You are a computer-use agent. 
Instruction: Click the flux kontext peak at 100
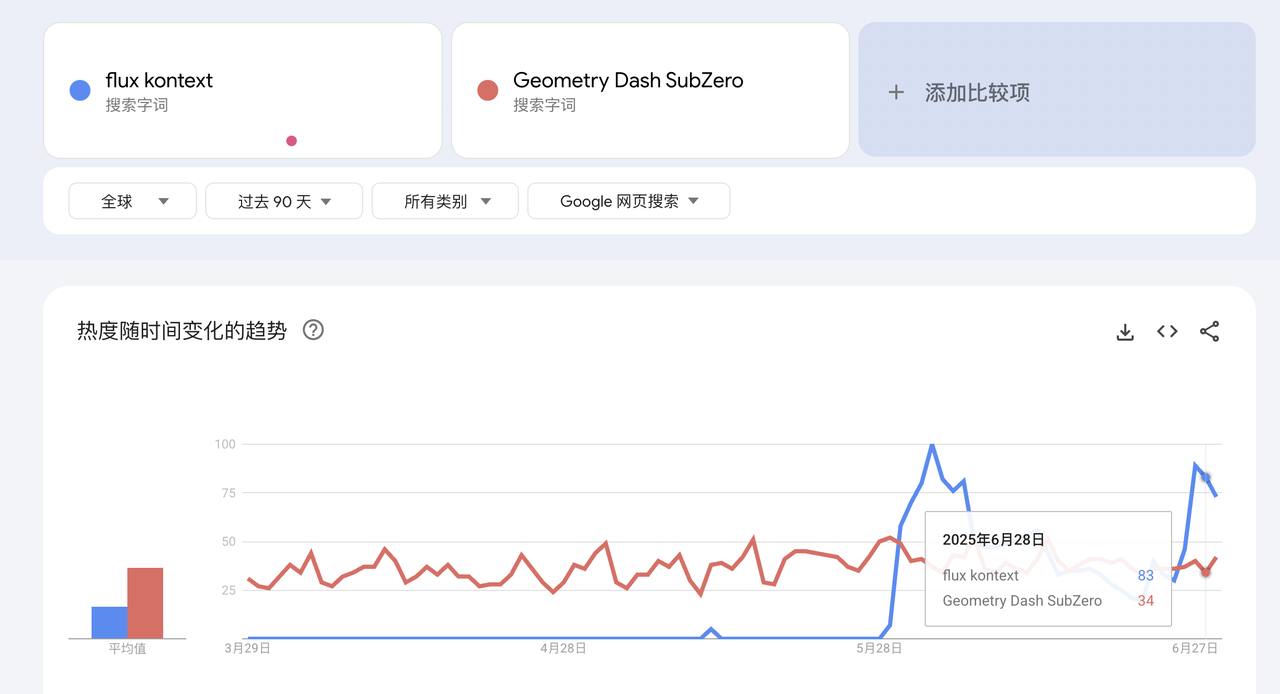pos(932,445)
